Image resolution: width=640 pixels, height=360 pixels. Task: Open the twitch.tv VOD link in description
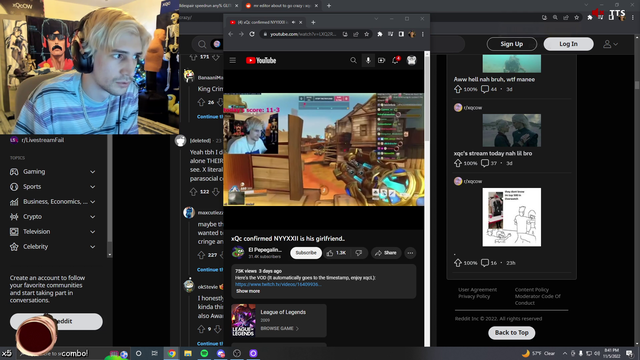(278, 284)
